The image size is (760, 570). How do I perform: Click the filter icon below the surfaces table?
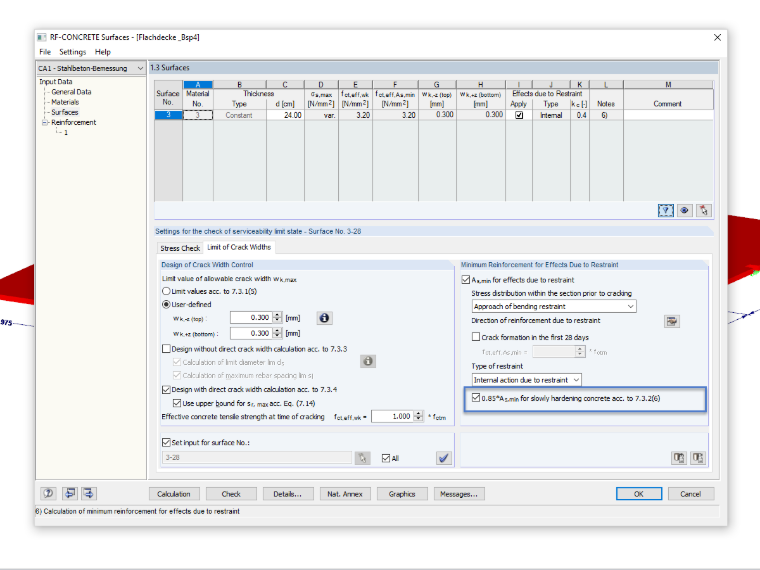(x=665, y=210)
